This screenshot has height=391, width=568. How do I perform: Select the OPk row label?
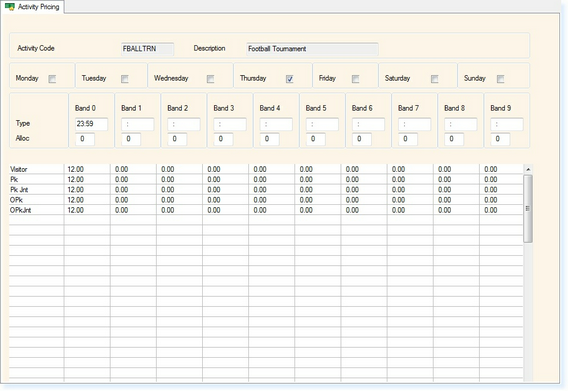coord(16,200)
